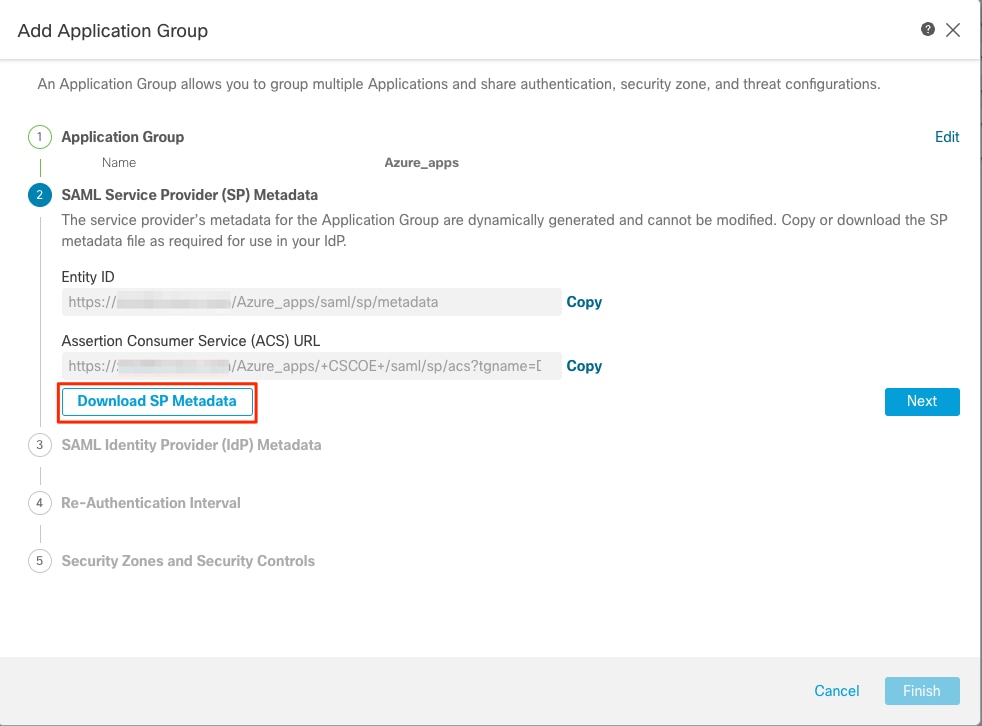Copy the Entity ID value

click(584, 302)
